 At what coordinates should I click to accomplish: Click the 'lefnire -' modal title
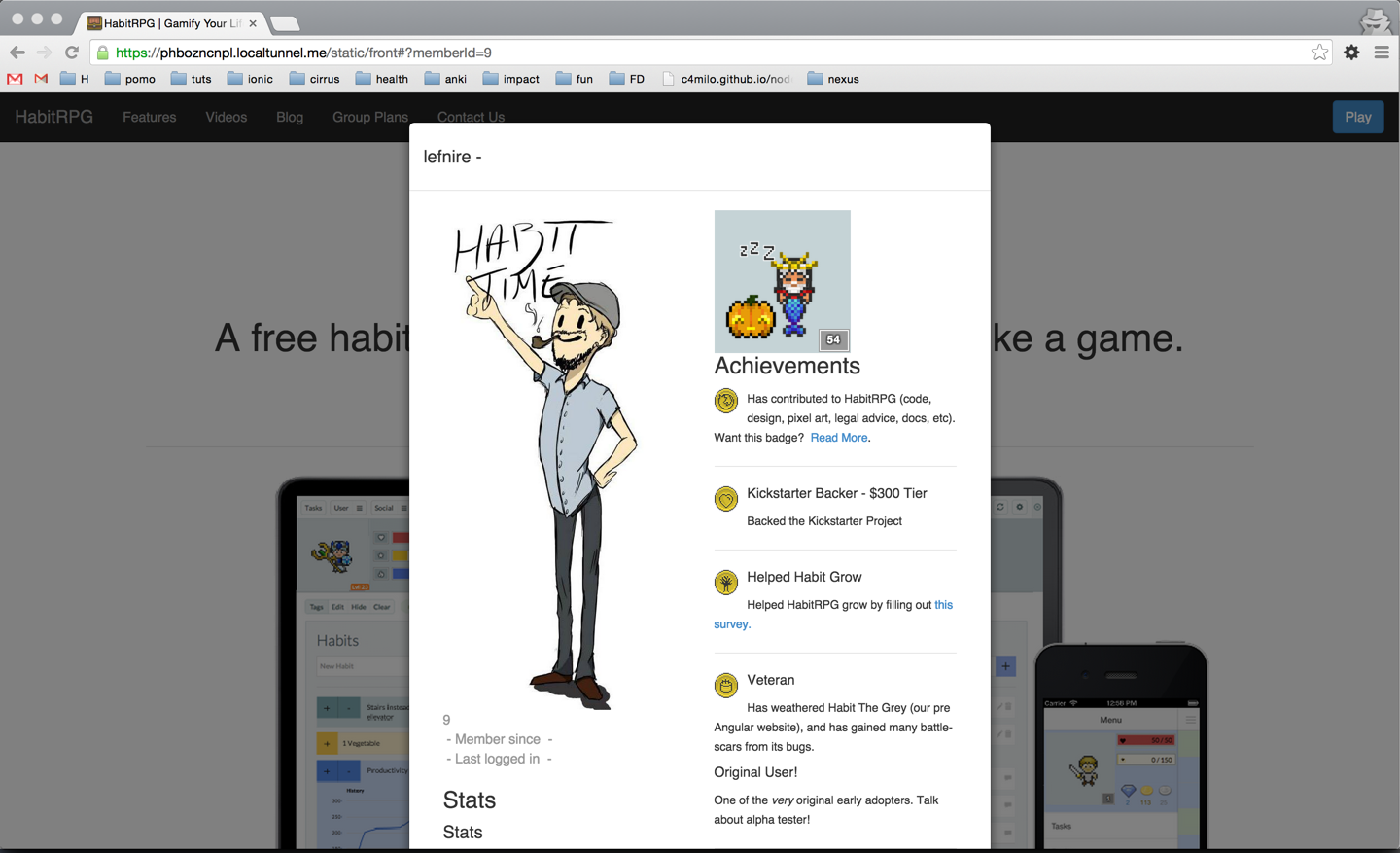point(453,157)
